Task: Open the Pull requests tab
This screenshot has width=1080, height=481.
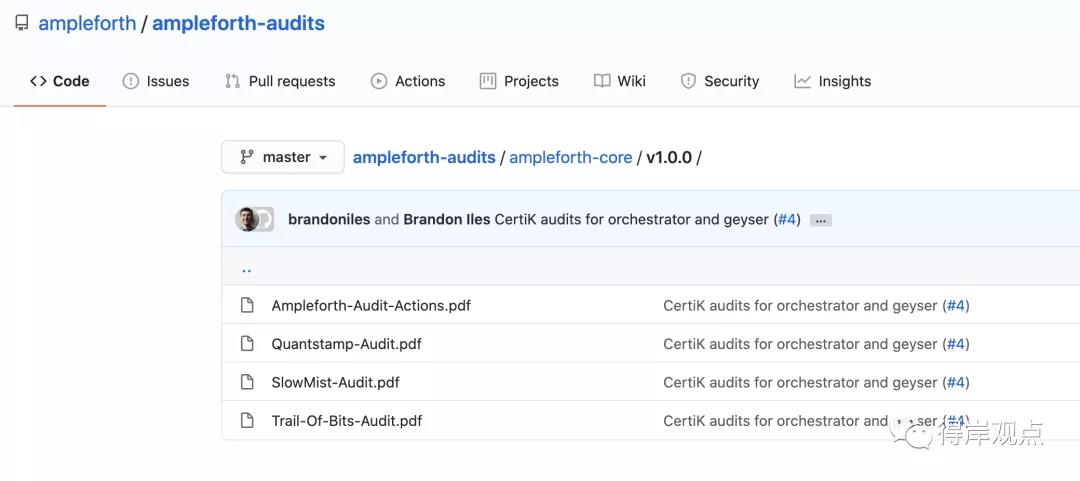Action: click(280, 81)
